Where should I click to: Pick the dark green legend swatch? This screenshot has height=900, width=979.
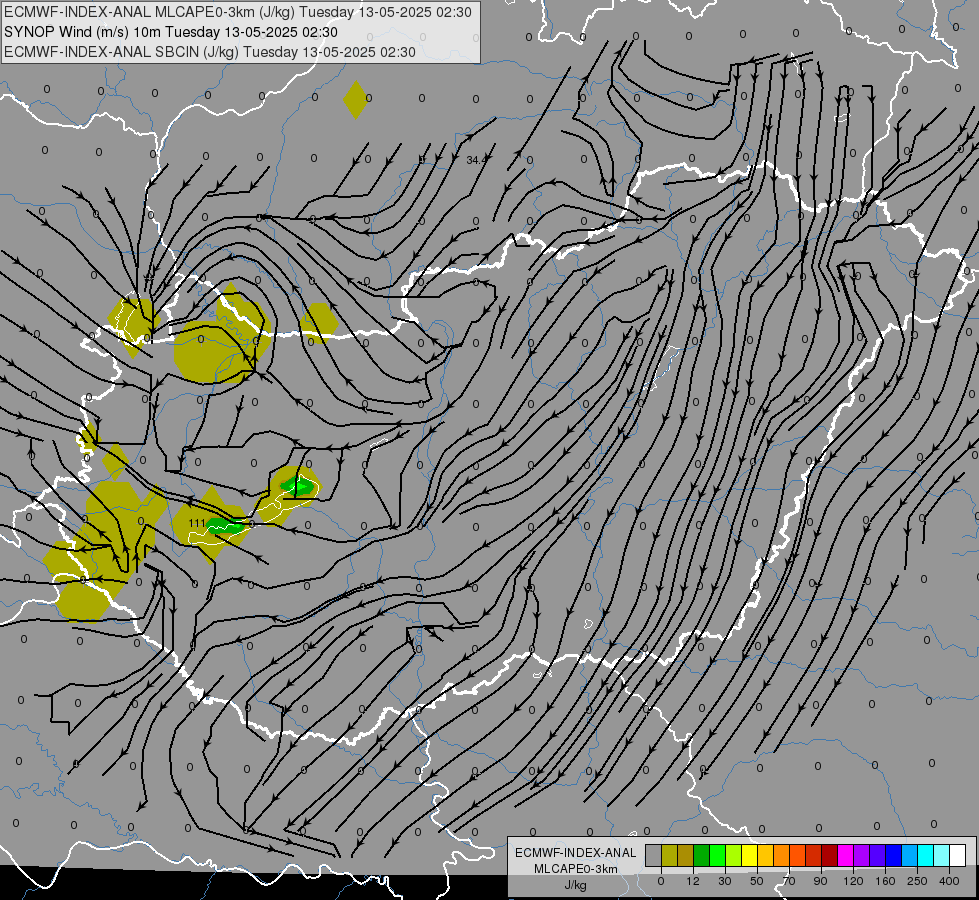pyautogui.click(x=702, y=855)
